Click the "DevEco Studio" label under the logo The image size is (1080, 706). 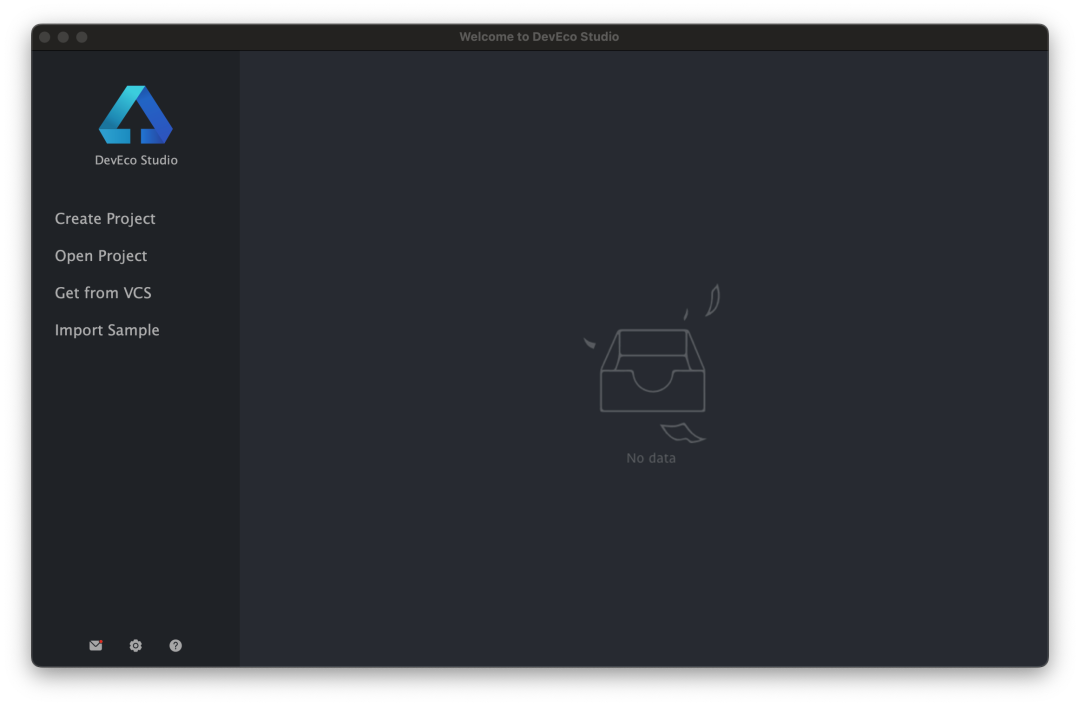136,160
